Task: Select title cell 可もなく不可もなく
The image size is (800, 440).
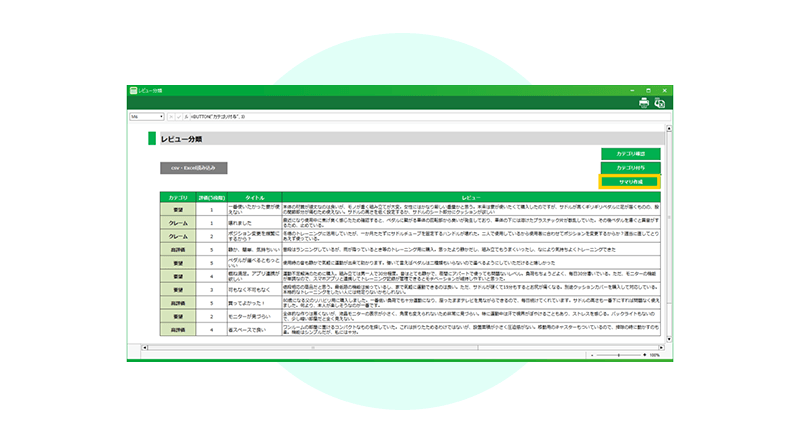Action: (255, 289)
